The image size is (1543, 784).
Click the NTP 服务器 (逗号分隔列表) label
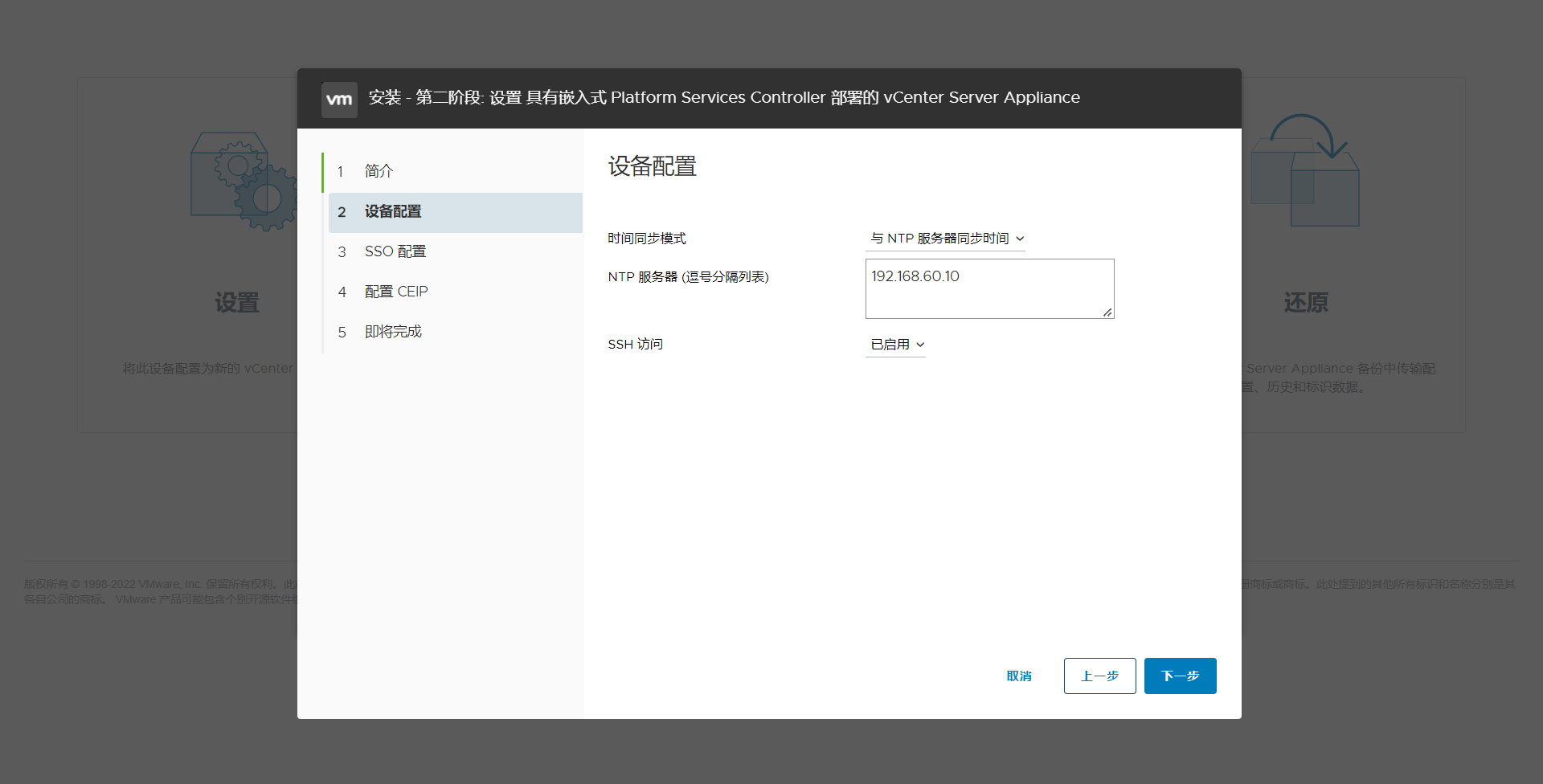coord(689,277)
